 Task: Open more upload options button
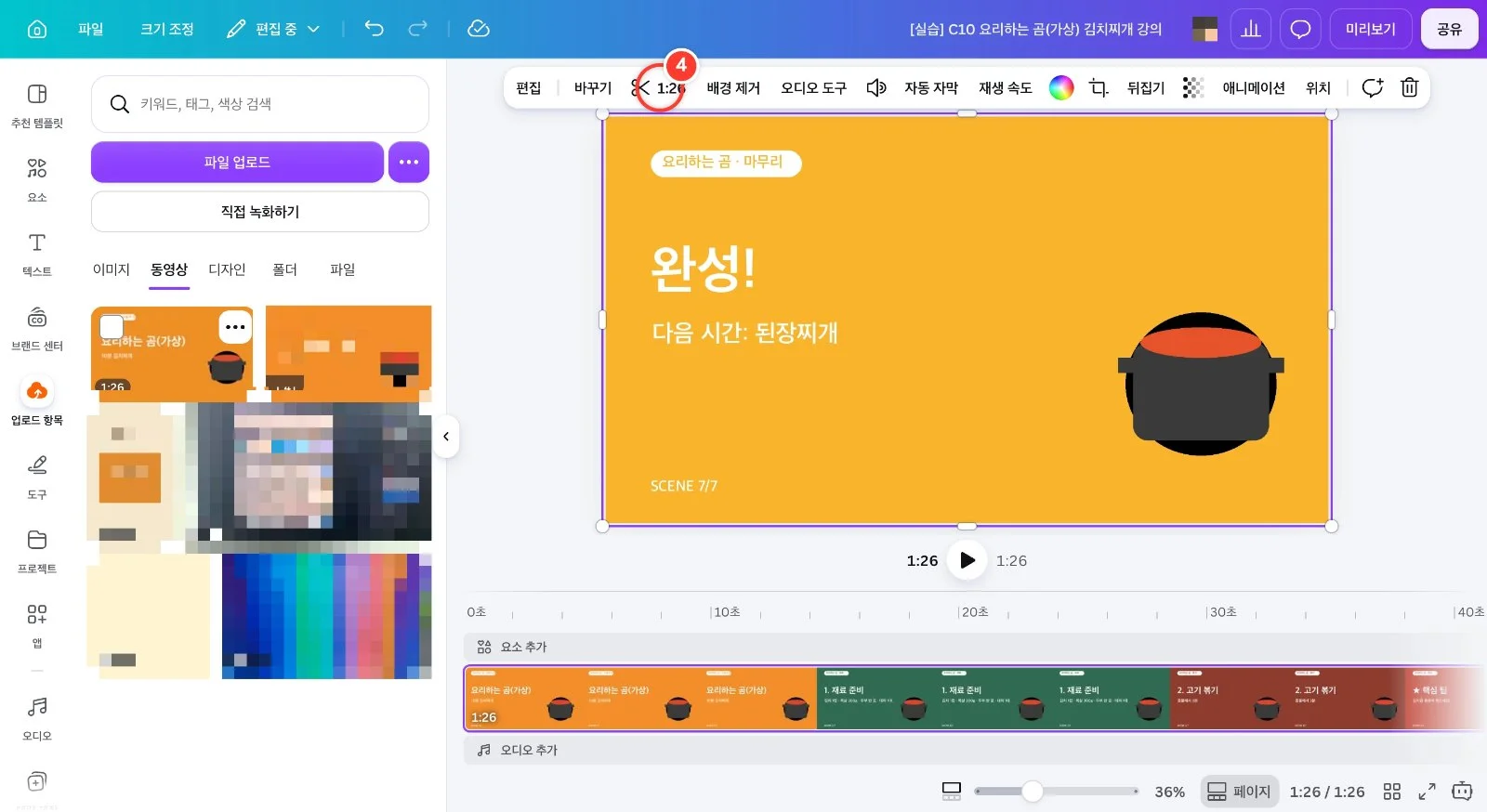409,162
